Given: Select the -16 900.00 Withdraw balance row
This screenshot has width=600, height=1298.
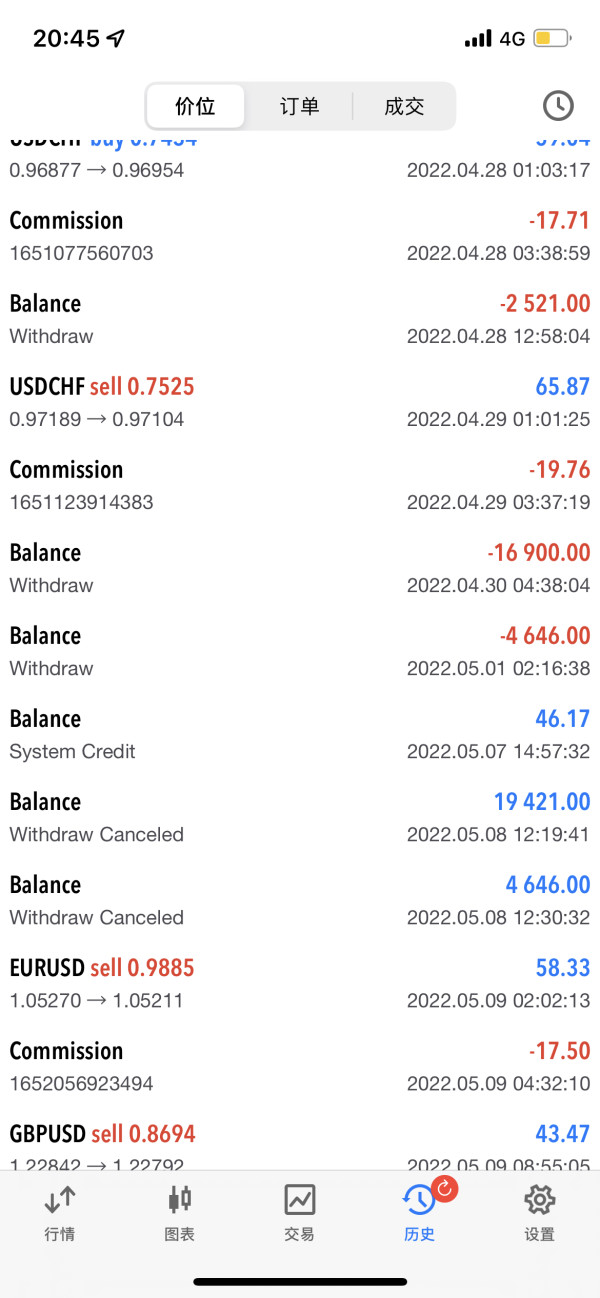Looking at the screenshot, I should pyautogui.click(x=300, y=567).
